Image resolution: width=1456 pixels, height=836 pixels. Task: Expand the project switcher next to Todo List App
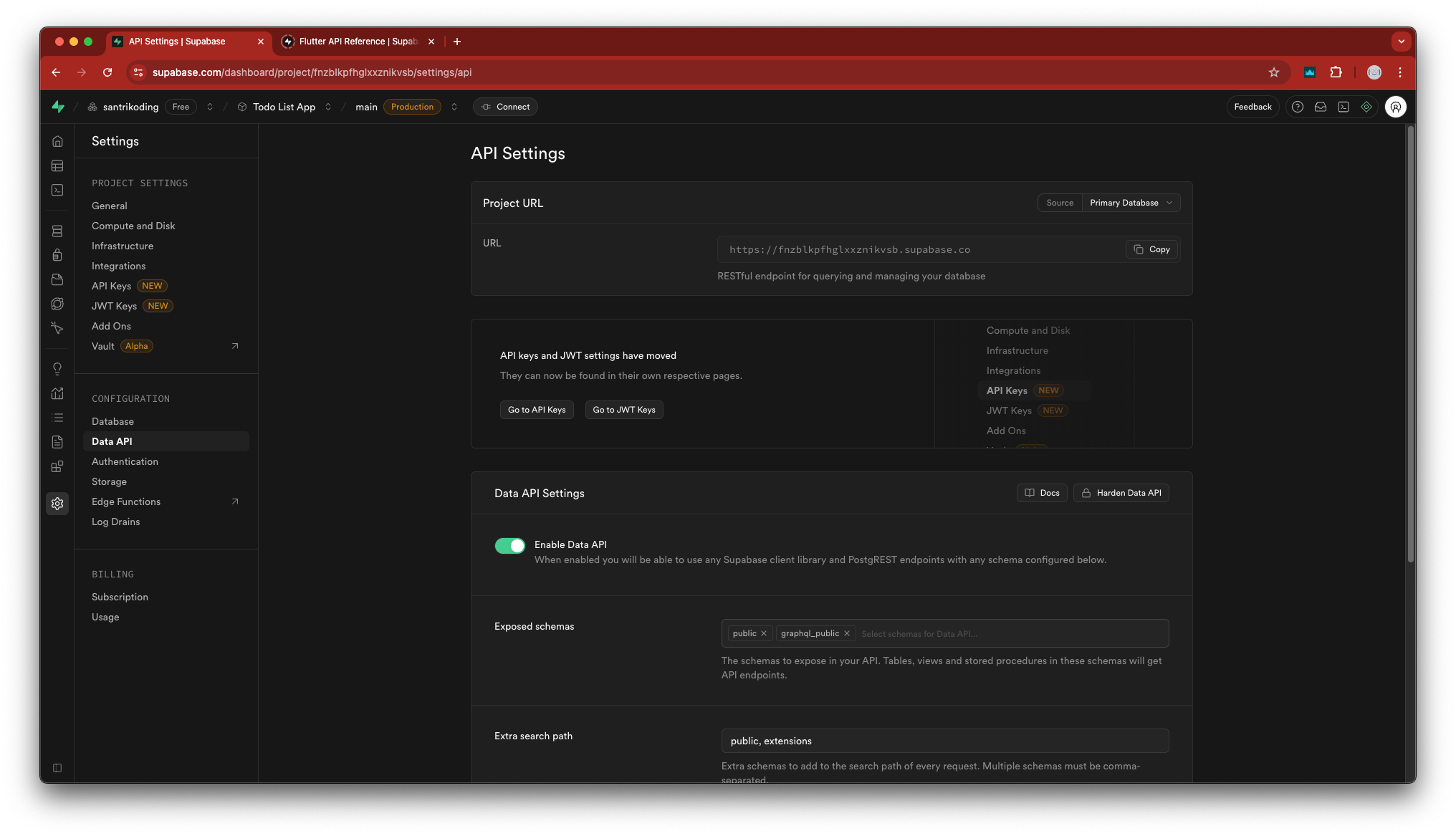click(328, 107)
